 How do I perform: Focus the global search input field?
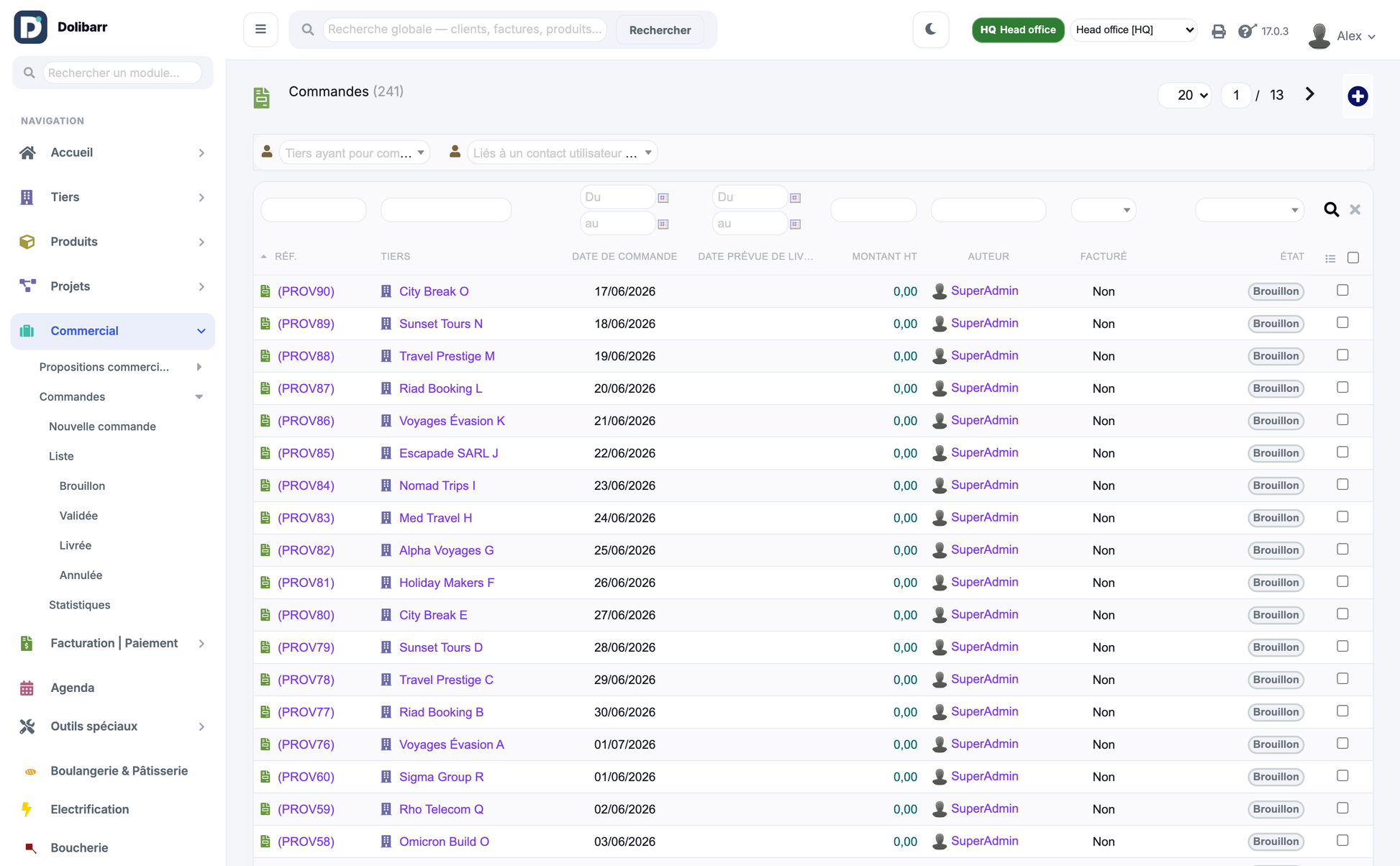coord(464,29)
